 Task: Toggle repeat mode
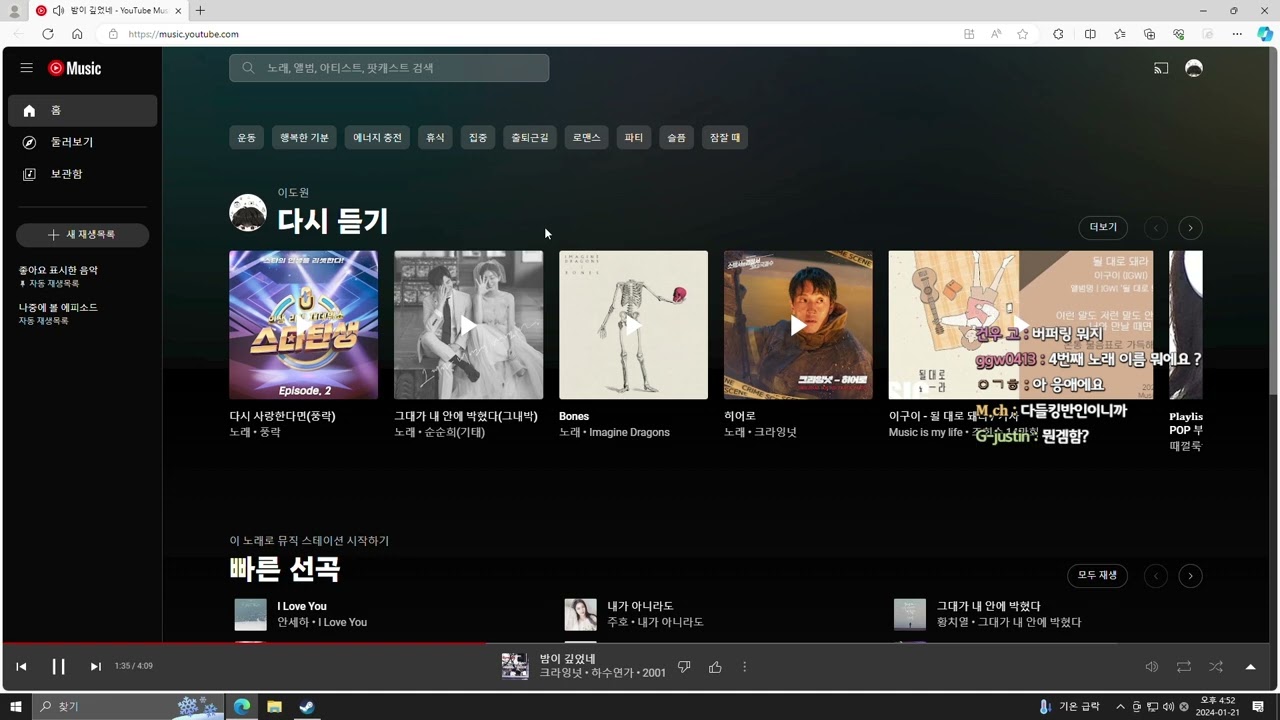coord(1184,667)
